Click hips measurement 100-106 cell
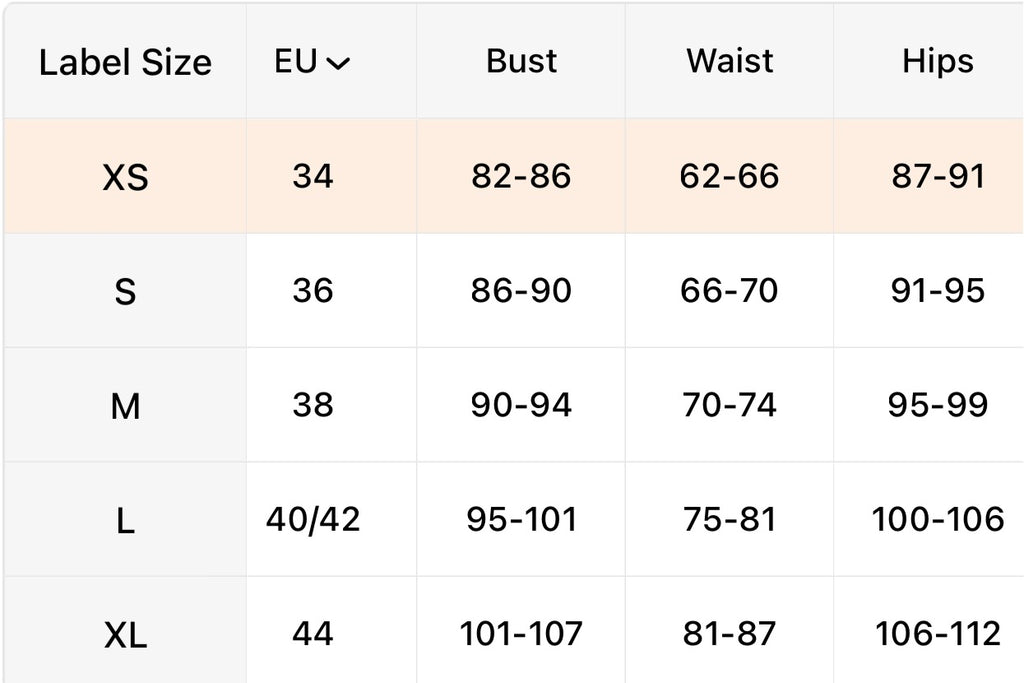 click(937, 519)
